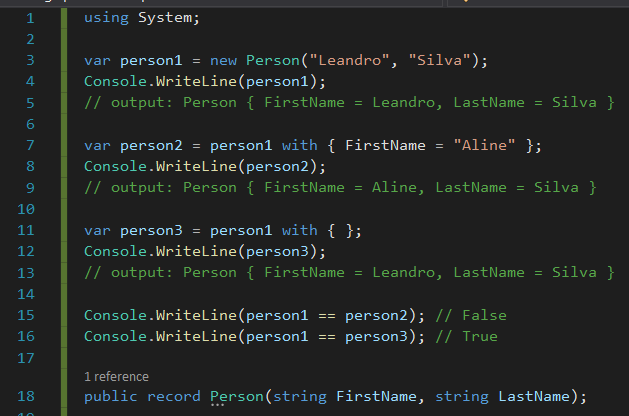Click the "new" keyword
This screenshot has height=416, width=629.
[224, 60]
